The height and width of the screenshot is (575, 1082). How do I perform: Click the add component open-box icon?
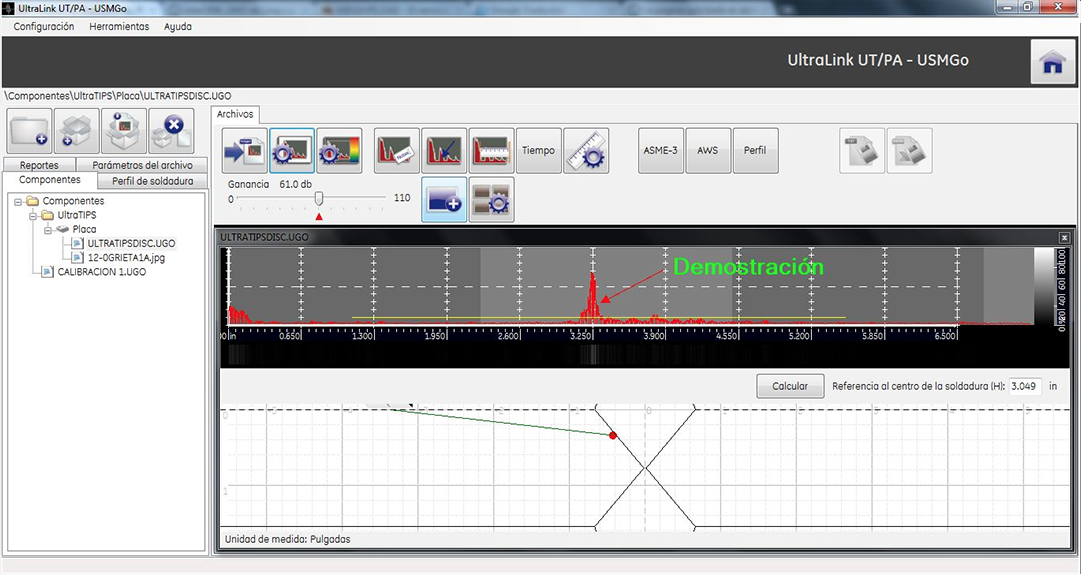(x=77, y=130)
